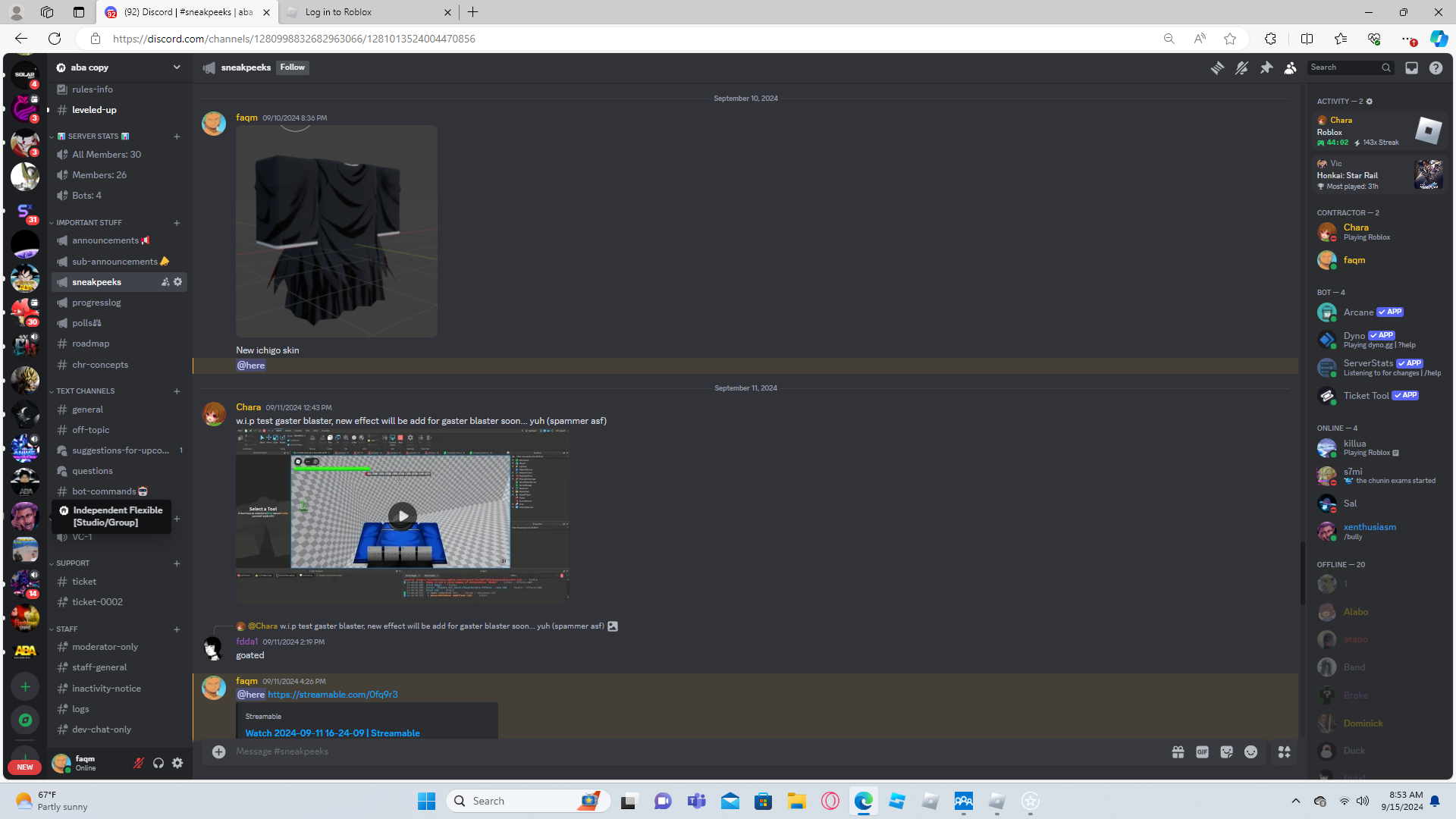
Task: Add this page to browser favorites
Action: (x=1230, y=39)
